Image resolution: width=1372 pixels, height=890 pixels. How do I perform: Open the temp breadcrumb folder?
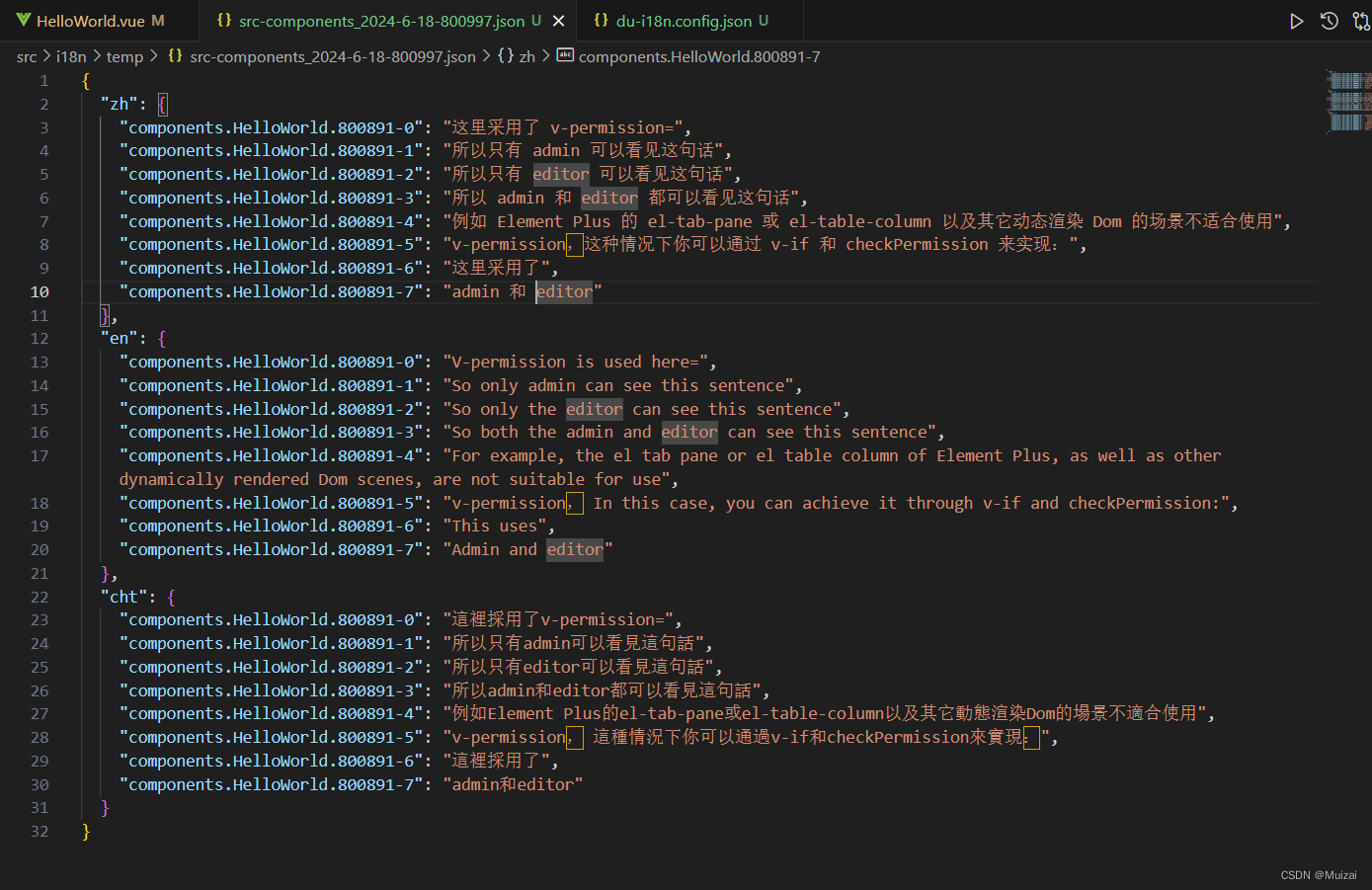point(124,57)
